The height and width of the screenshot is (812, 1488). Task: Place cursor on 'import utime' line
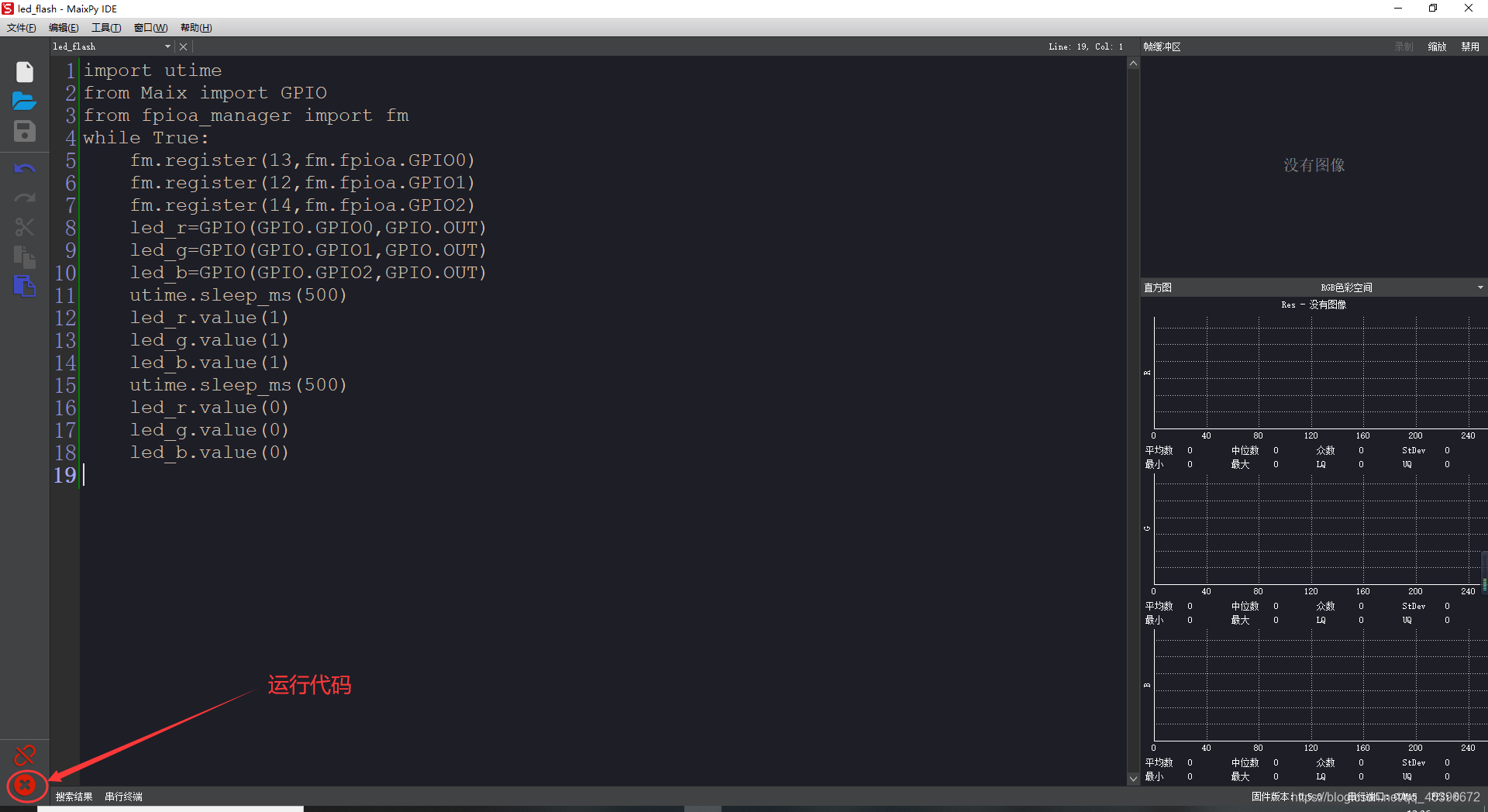[x=153, y=71]
